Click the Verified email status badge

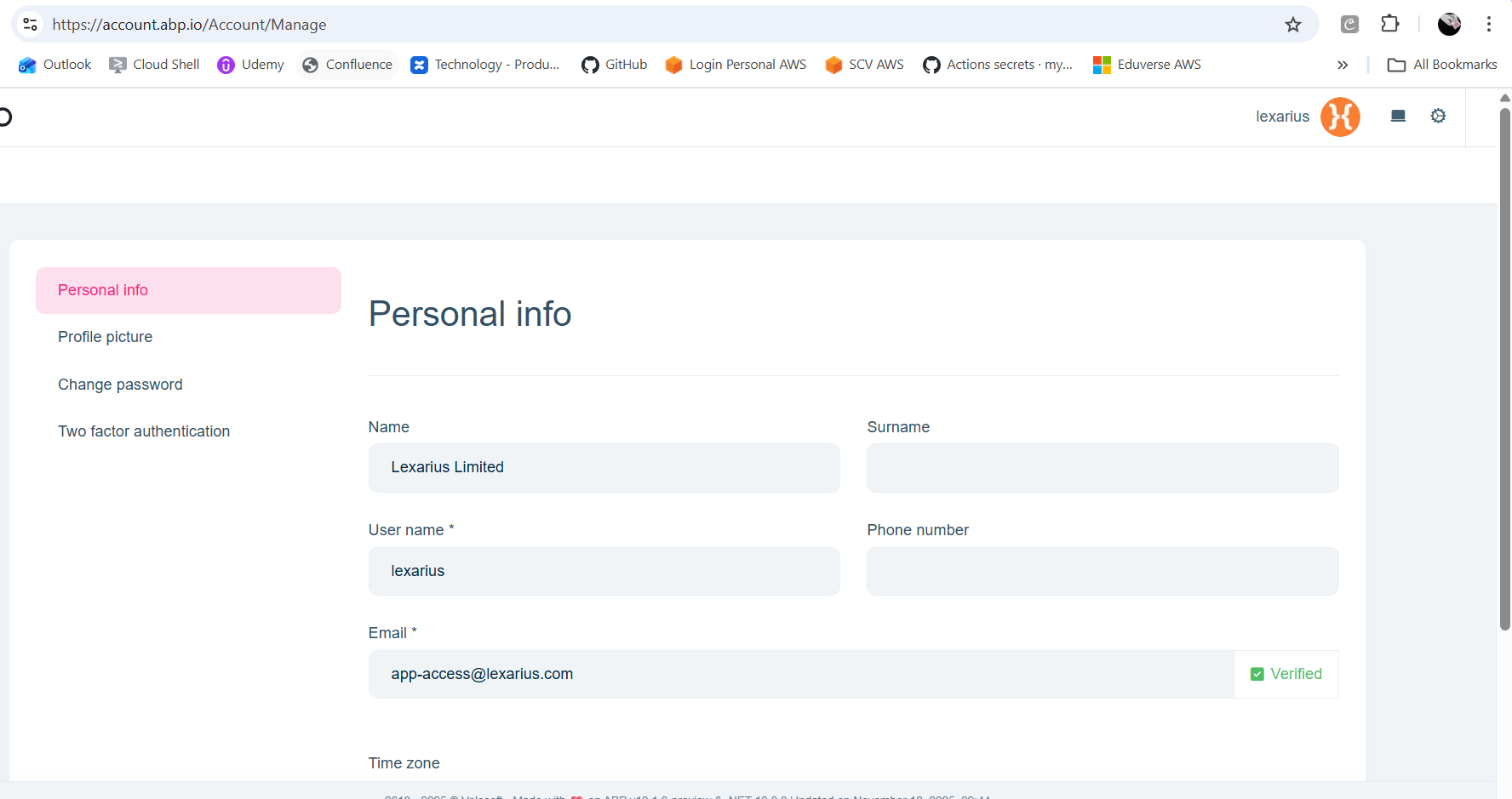(x=1286, y=674)
